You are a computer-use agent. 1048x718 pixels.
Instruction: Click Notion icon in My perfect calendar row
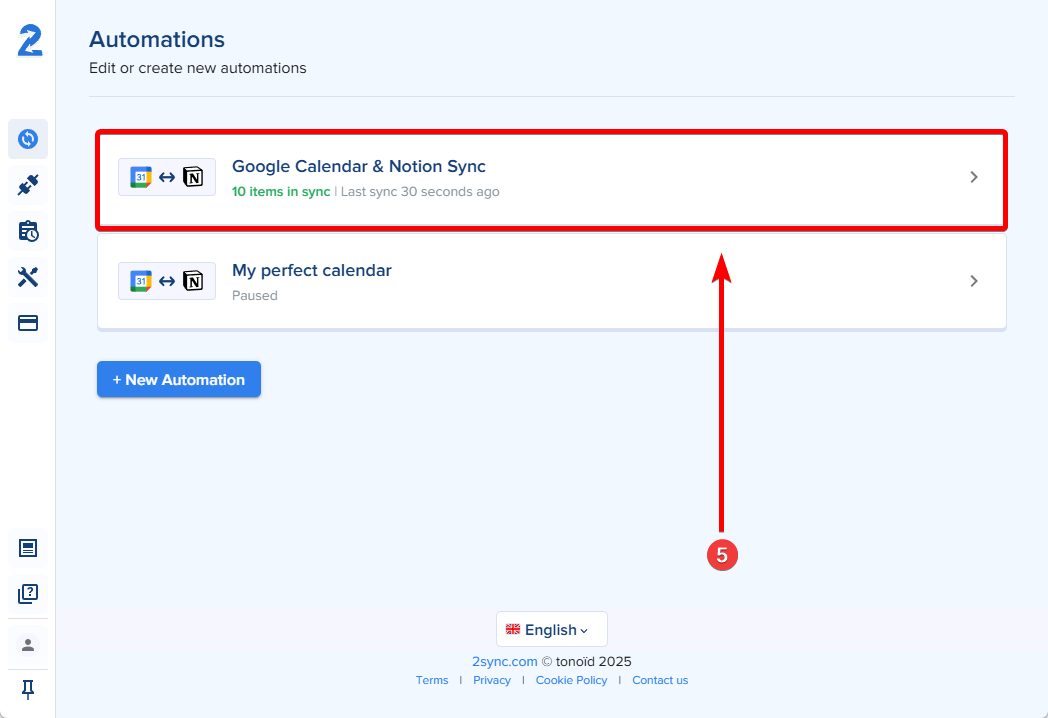pyautogui.click(x=193, y=281)
